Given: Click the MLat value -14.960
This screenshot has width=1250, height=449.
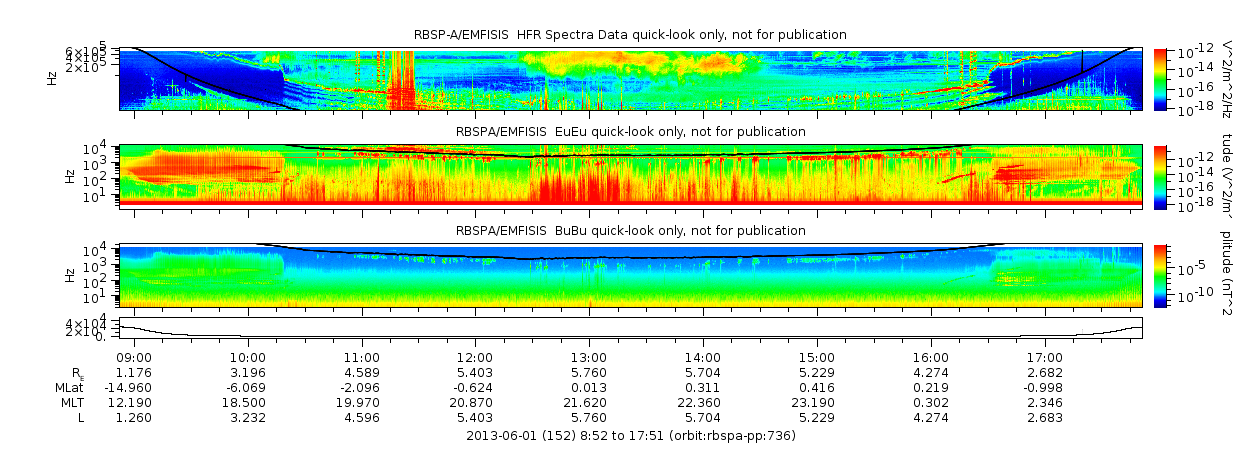Looking at the screenshot, I should (x=134, y=387).
